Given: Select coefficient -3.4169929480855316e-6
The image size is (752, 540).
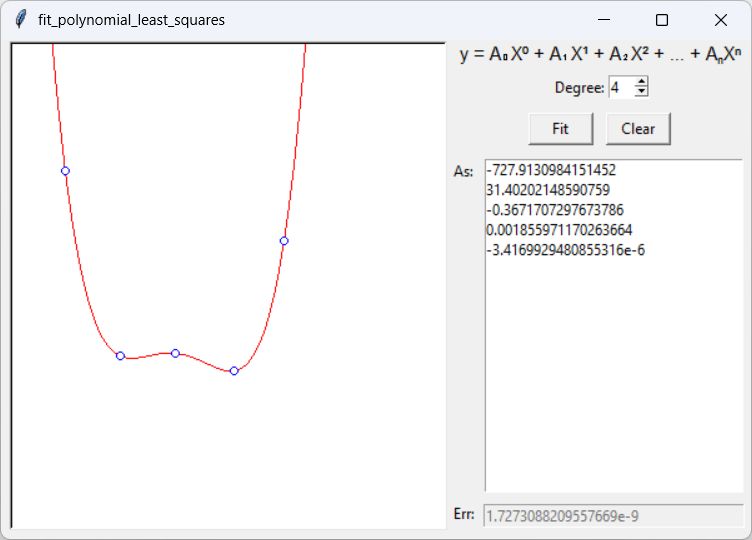Looking at the screenshot, I should tap(565, 250).
